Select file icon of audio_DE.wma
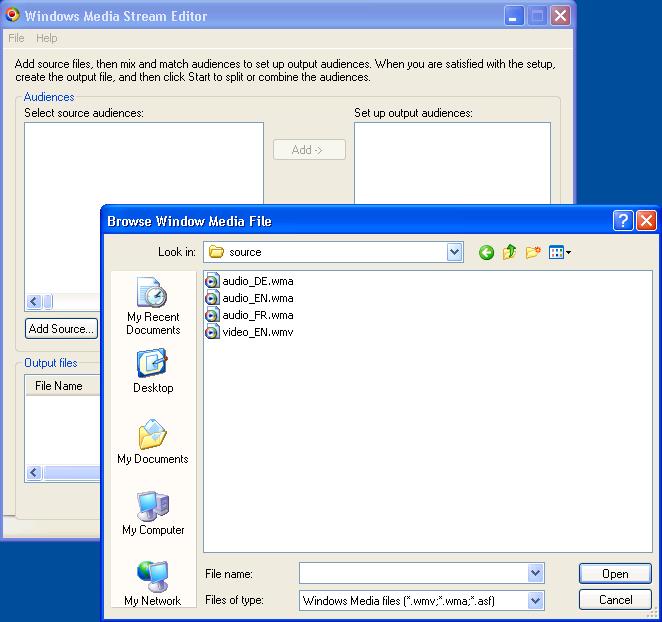The image size is (662, 622). click(212, 281)
